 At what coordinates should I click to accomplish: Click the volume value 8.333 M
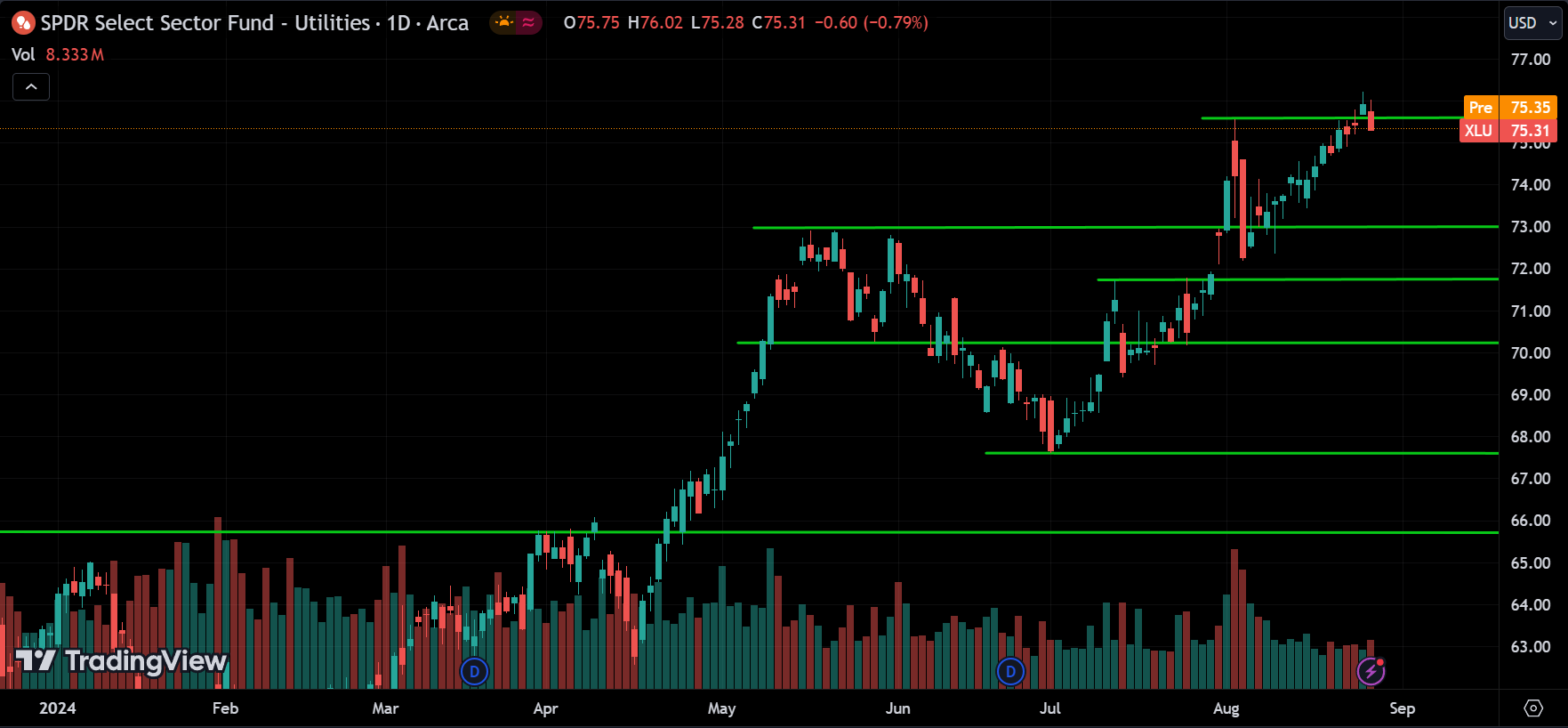[75, 54]
